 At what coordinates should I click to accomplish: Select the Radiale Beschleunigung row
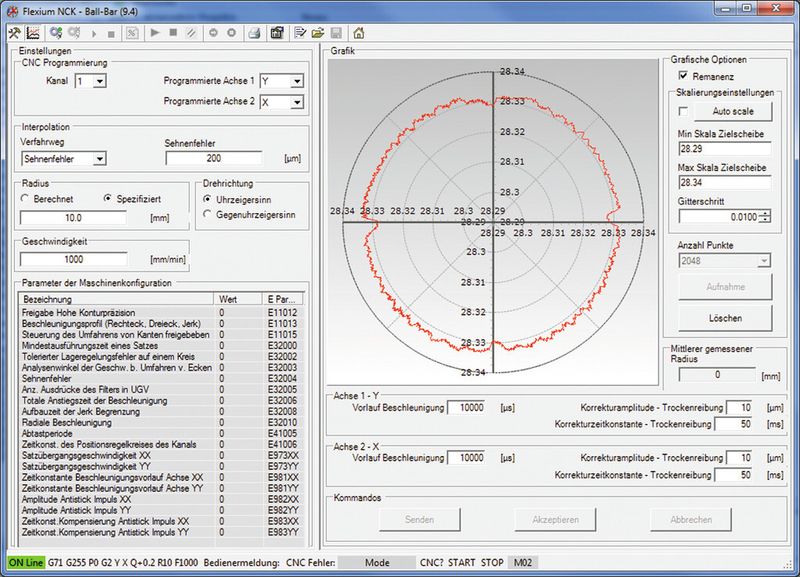tap(161, 422)
